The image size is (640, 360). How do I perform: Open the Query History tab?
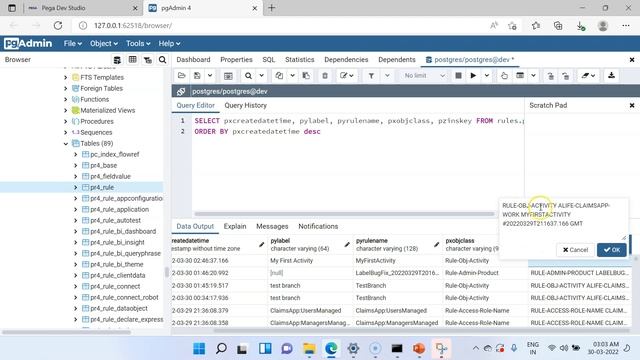[x=245, y=105]
